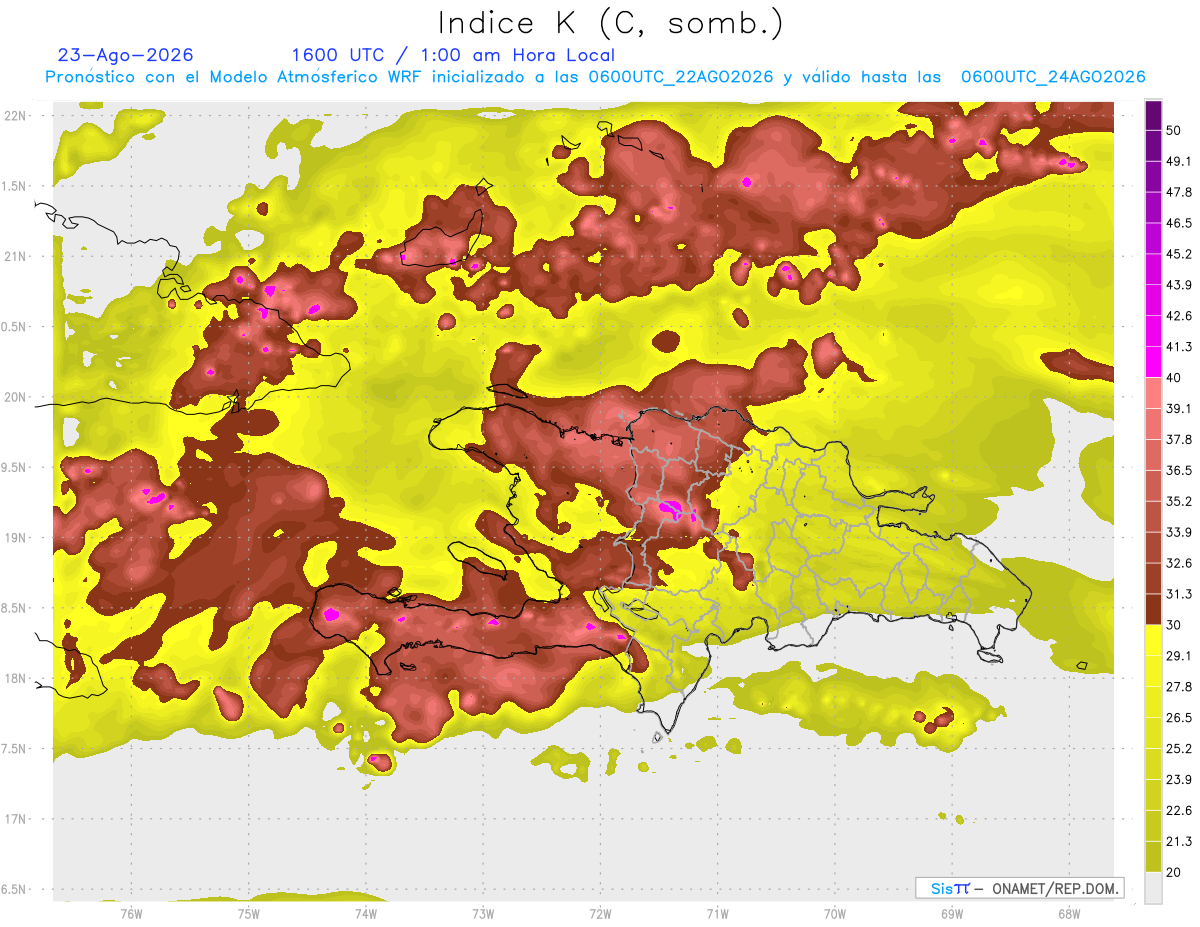Click the color scale value "49.1"
This screenshot has height=927, width=1200.
click(x=1179, y=161)
